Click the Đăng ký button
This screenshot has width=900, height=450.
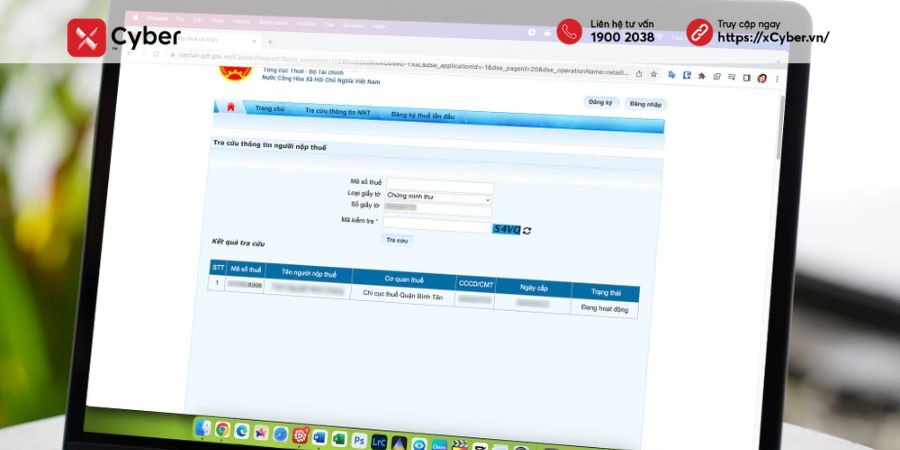[601, 102]
